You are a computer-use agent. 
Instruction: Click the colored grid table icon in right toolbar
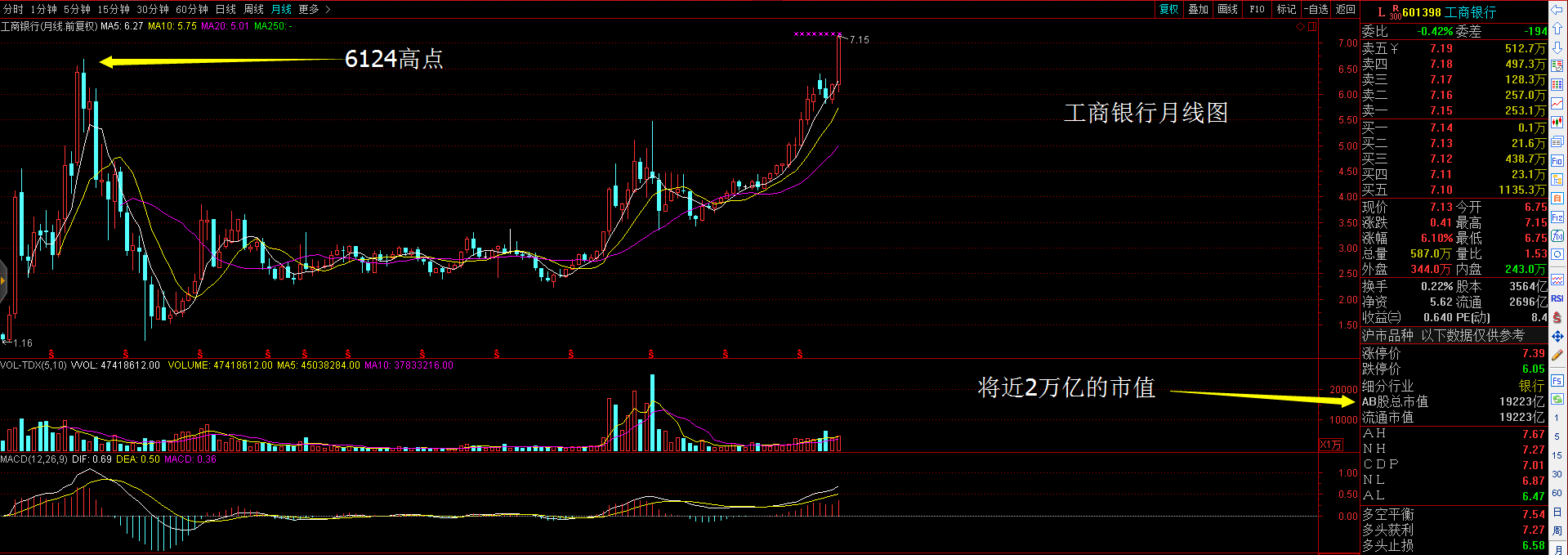click(1557, 85)
